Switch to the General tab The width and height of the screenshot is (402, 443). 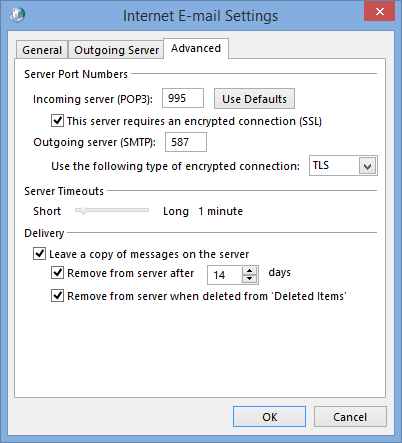pos(42,50)
